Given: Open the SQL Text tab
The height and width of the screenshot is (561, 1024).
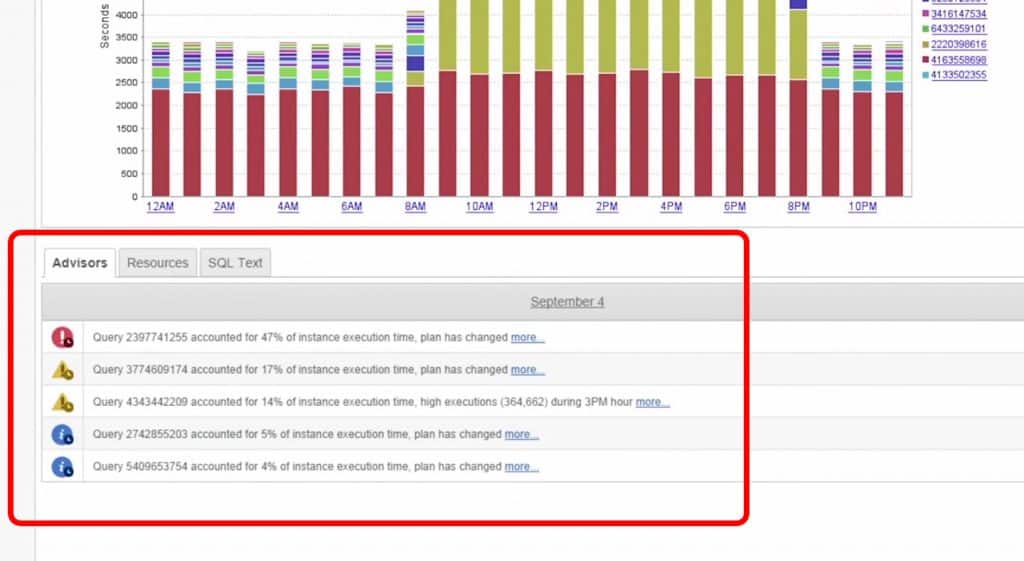Looking at the screenshot, I should 235,263.
